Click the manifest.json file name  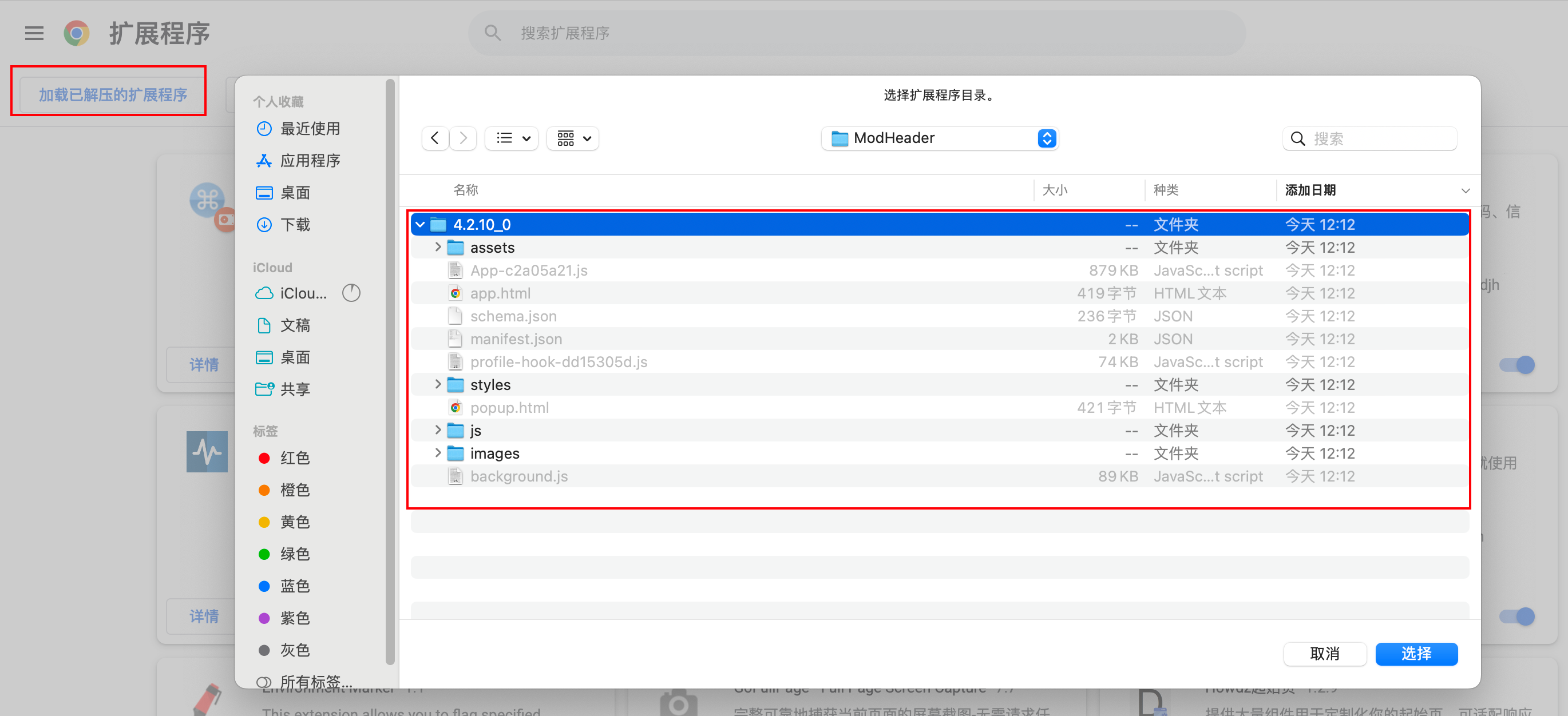pyautogui.click(x=516, y=339)
